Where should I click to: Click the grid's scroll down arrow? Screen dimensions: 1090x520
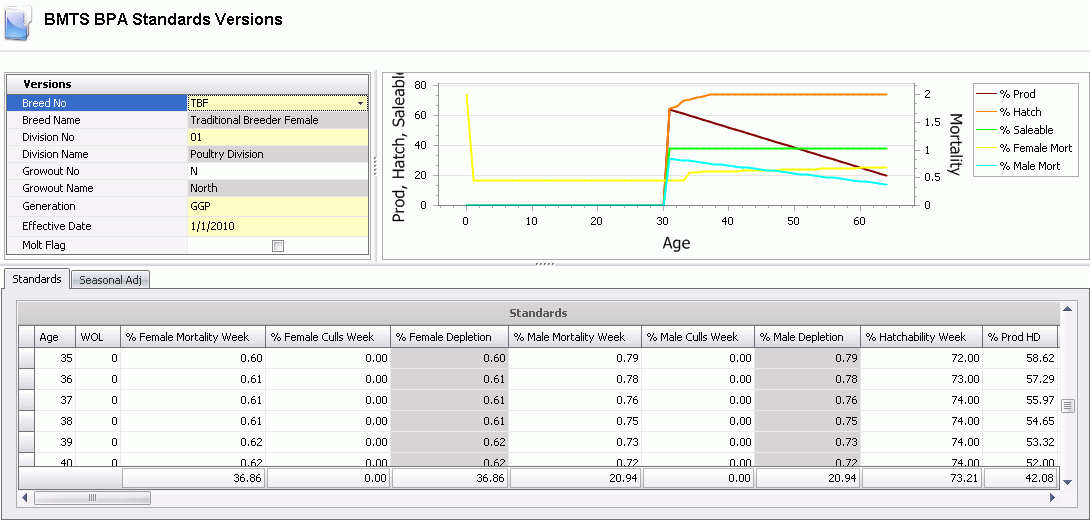tap(1067, 481)
